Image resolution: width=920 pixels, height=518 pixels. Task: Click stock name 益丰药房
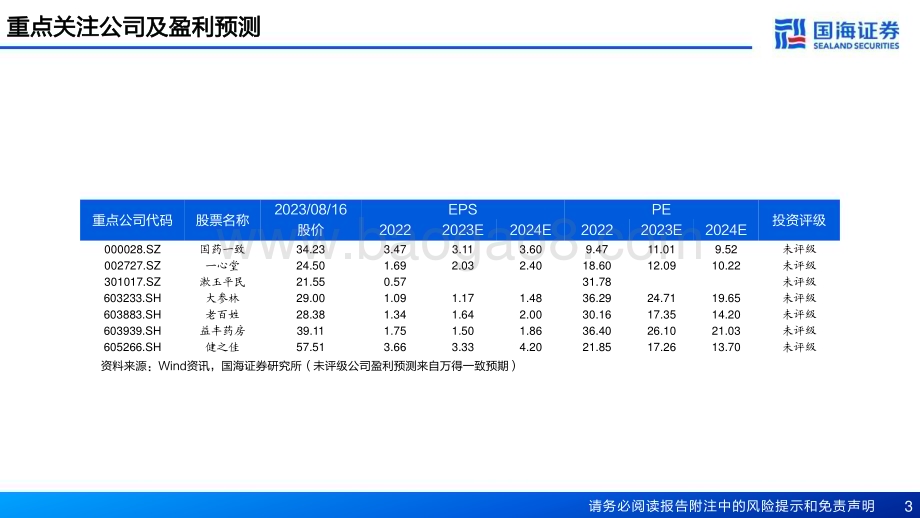pos(222,331)
